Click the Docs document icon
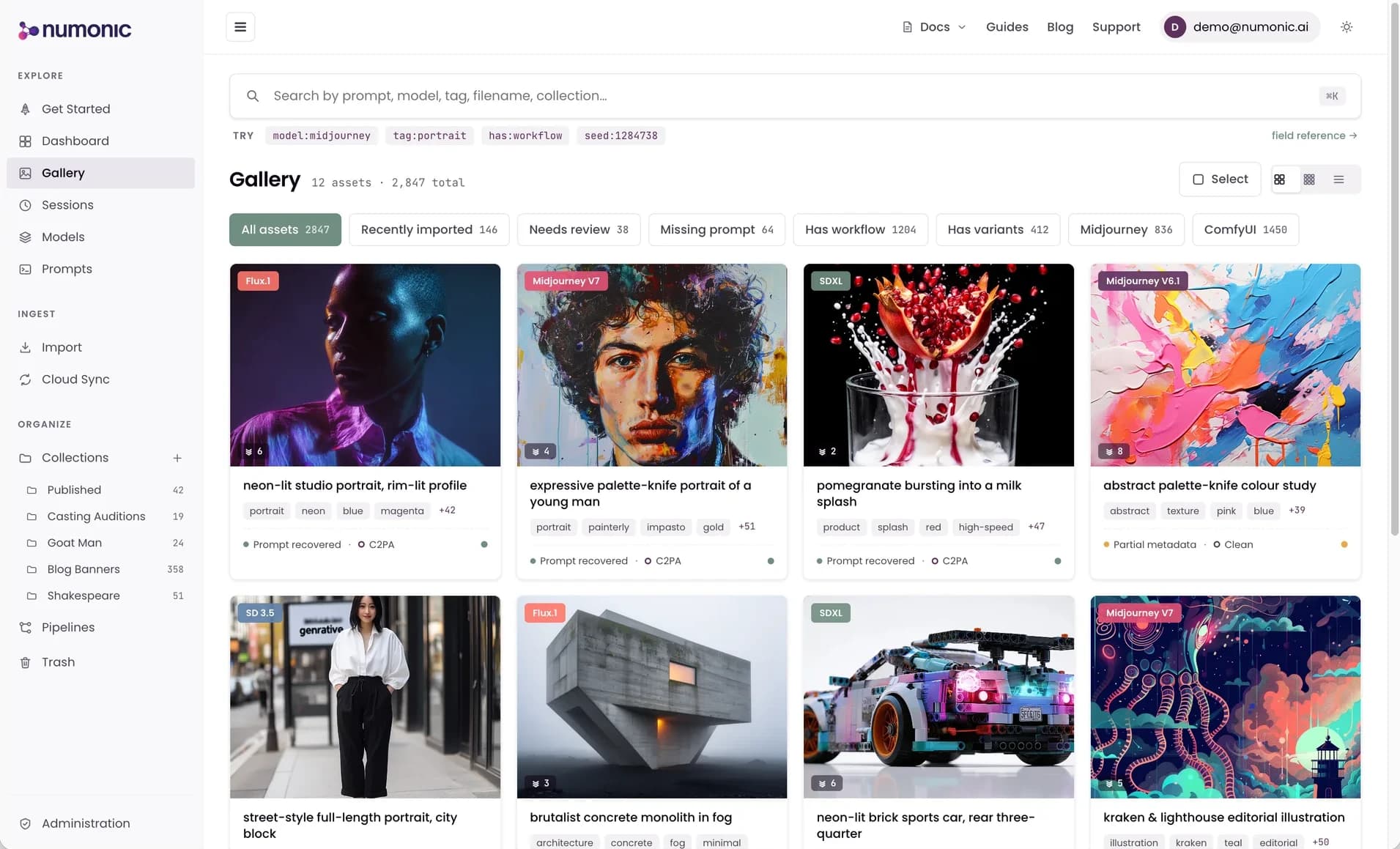The width and height of the screenshot is (1400, 849). 907,27
